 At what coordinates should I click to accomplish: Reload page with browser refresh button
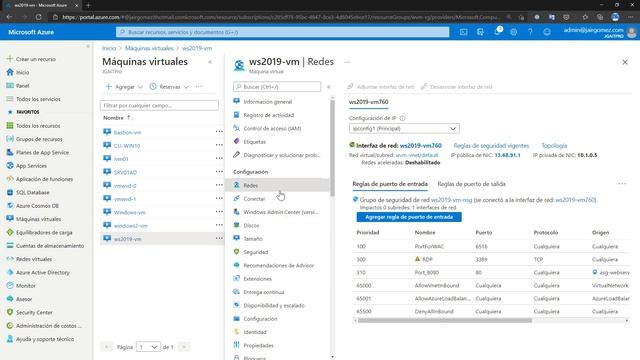click(38, 17)
